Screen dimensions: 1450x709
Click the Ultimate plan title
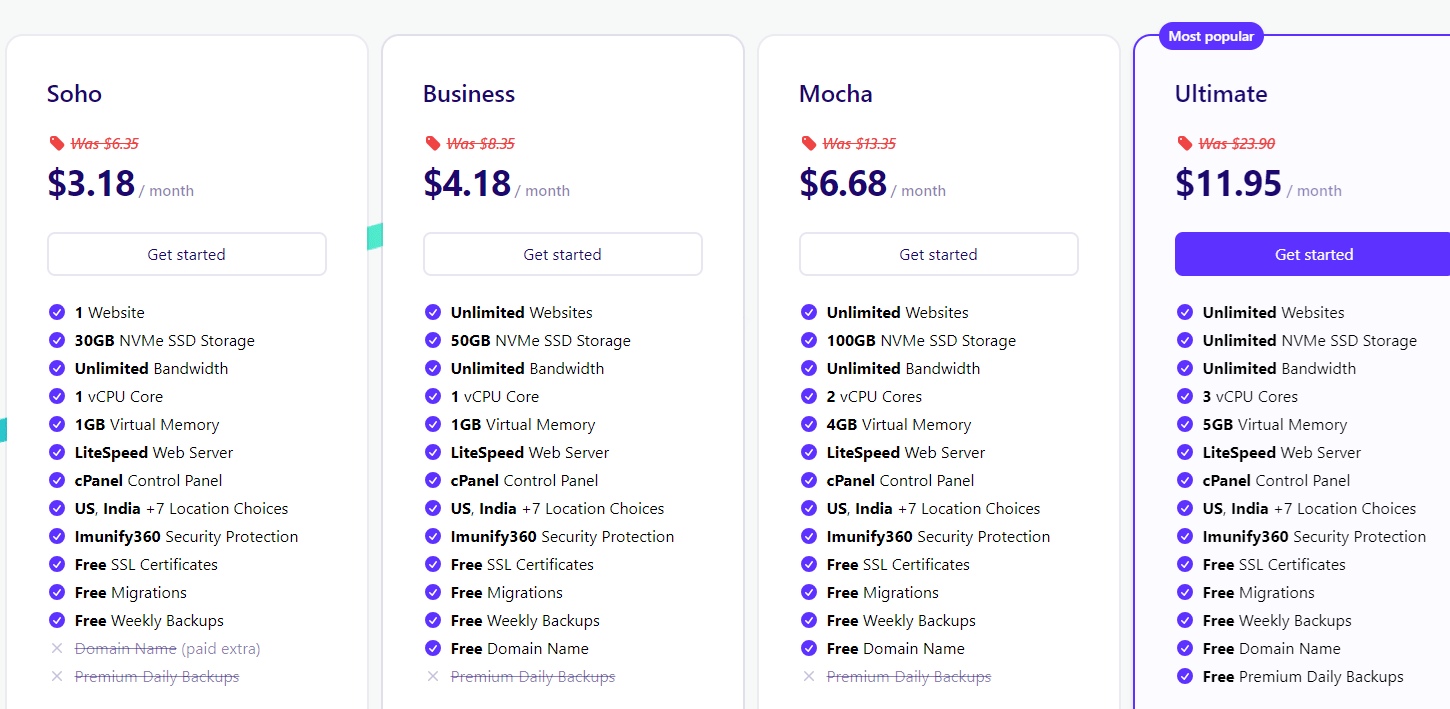(x=1220, y=94)
